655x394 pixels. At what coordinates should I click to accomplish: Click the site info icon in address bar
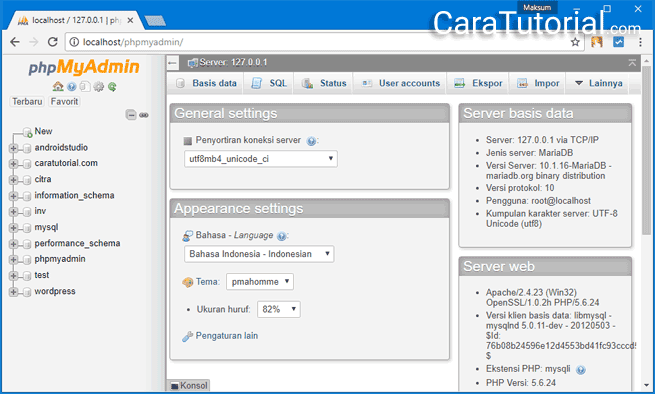tap(74, 42)
